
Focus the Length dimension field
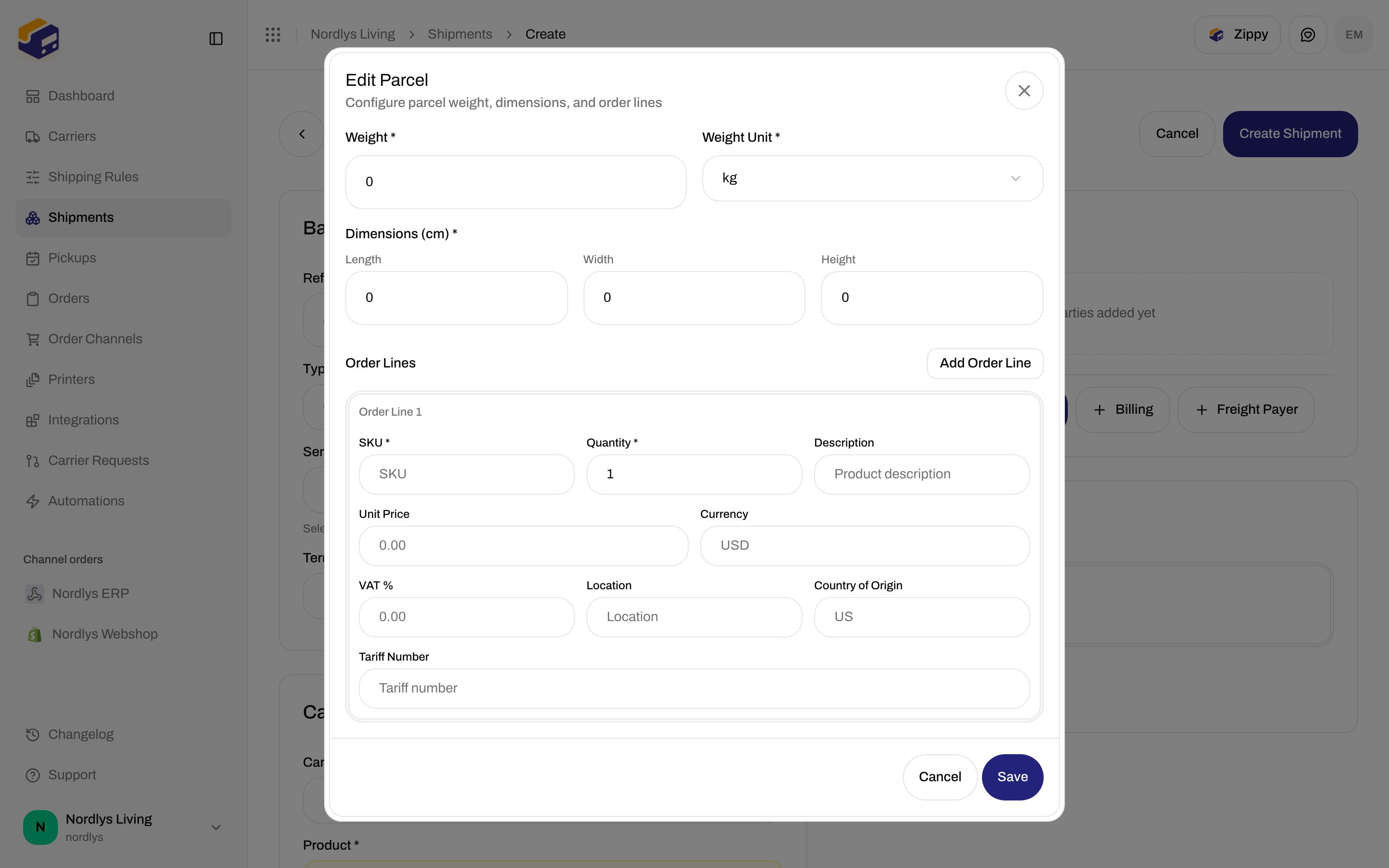pyautogui.click(x=456, y=298)
